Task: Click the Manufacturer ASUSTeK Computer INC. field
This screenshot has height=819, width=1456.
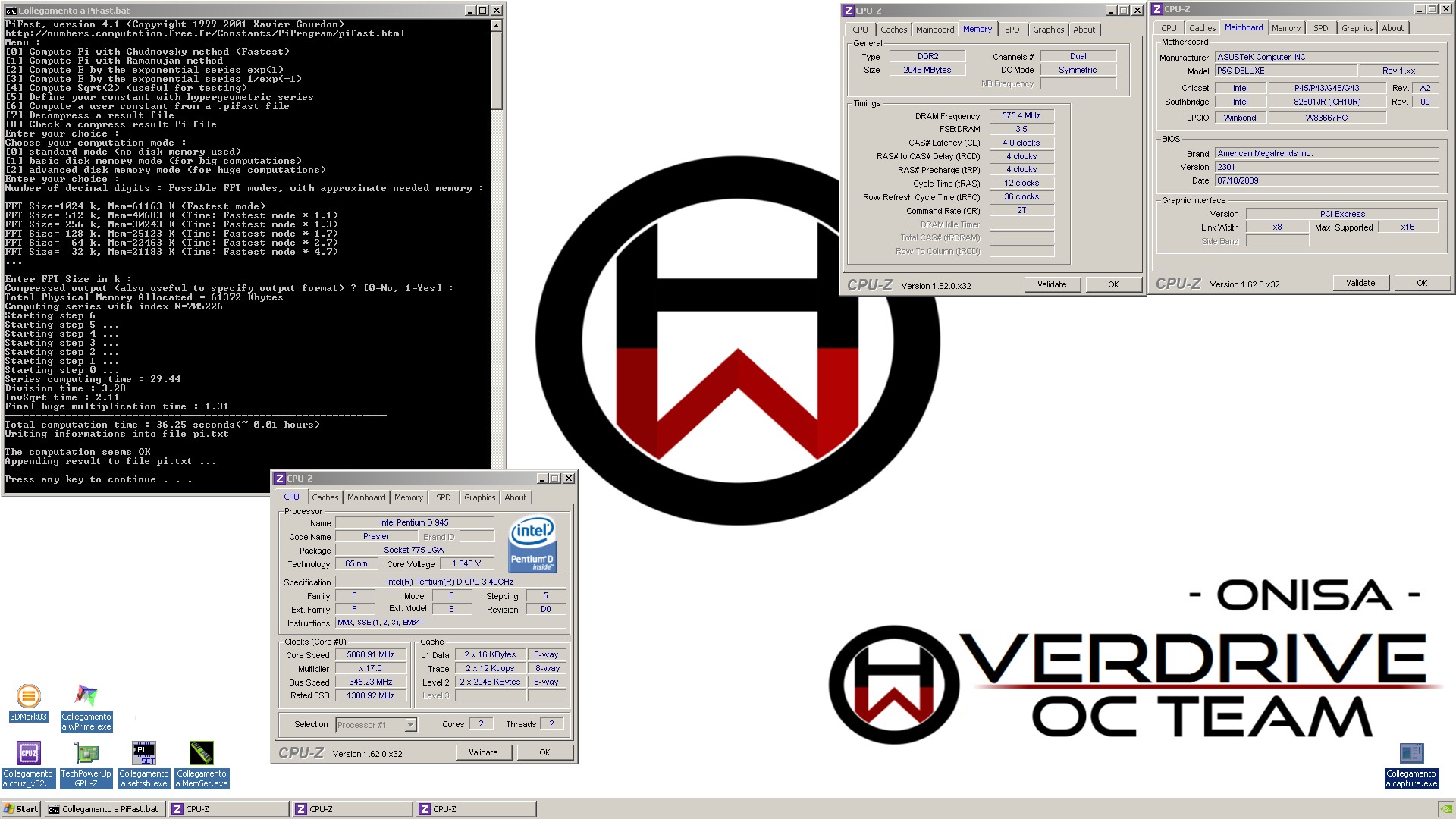Action: click(1326, 57)
